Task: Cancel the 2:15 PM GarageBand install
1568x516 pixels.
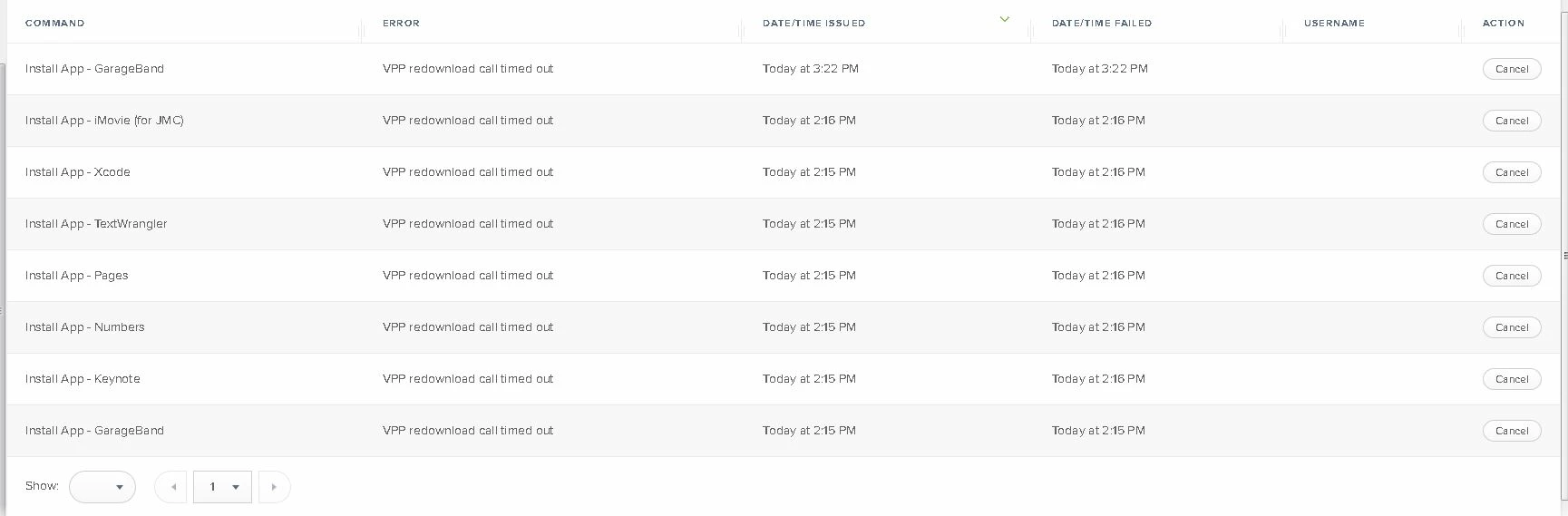Action: pyautogui.click(x=1512, y=431)
